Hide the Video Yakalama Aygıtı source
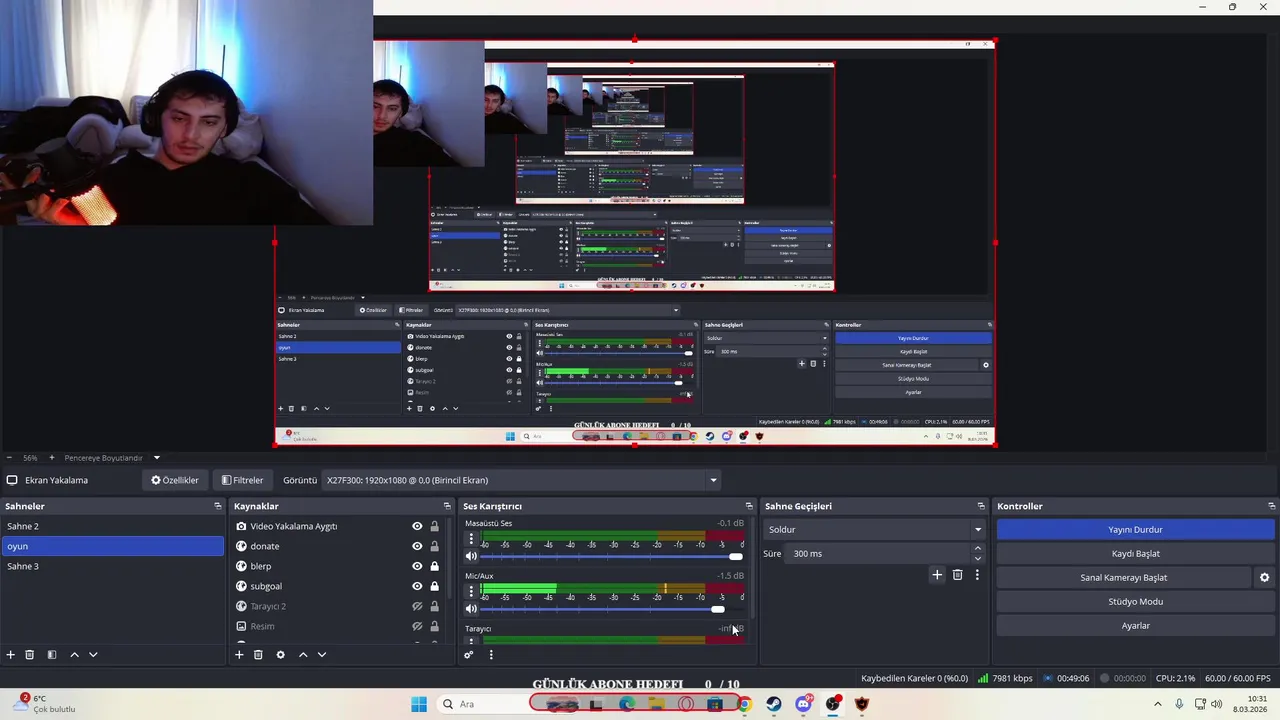Image resolution: width=1280 pixels, height=720 pixels. click(417, 526)
